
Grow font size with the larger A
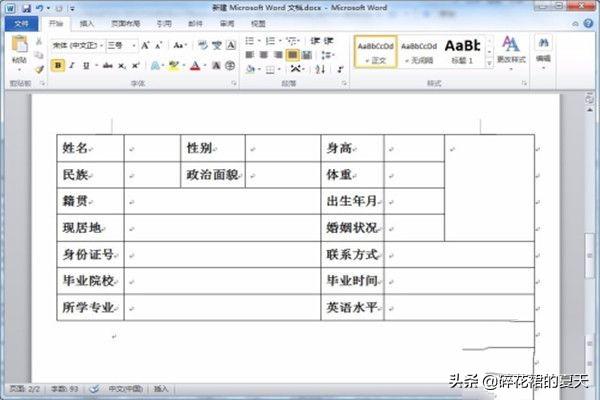145,46
